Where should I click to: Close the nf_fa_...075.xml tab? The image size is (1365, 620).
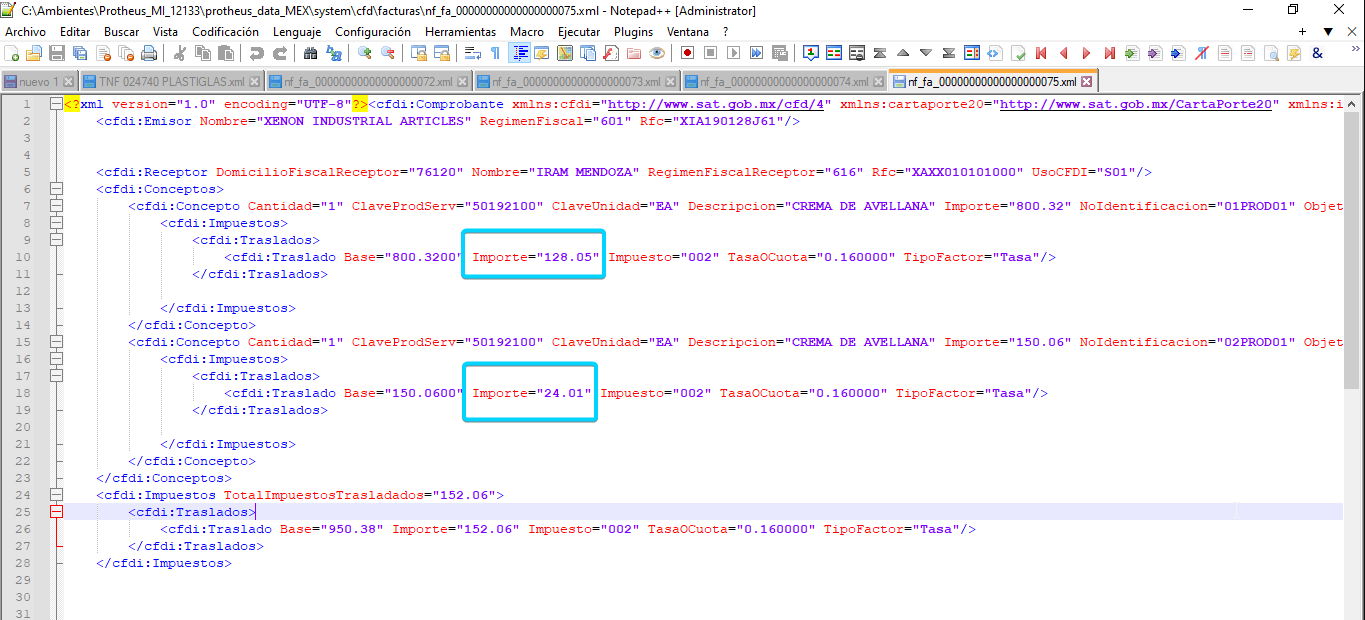1087,82
